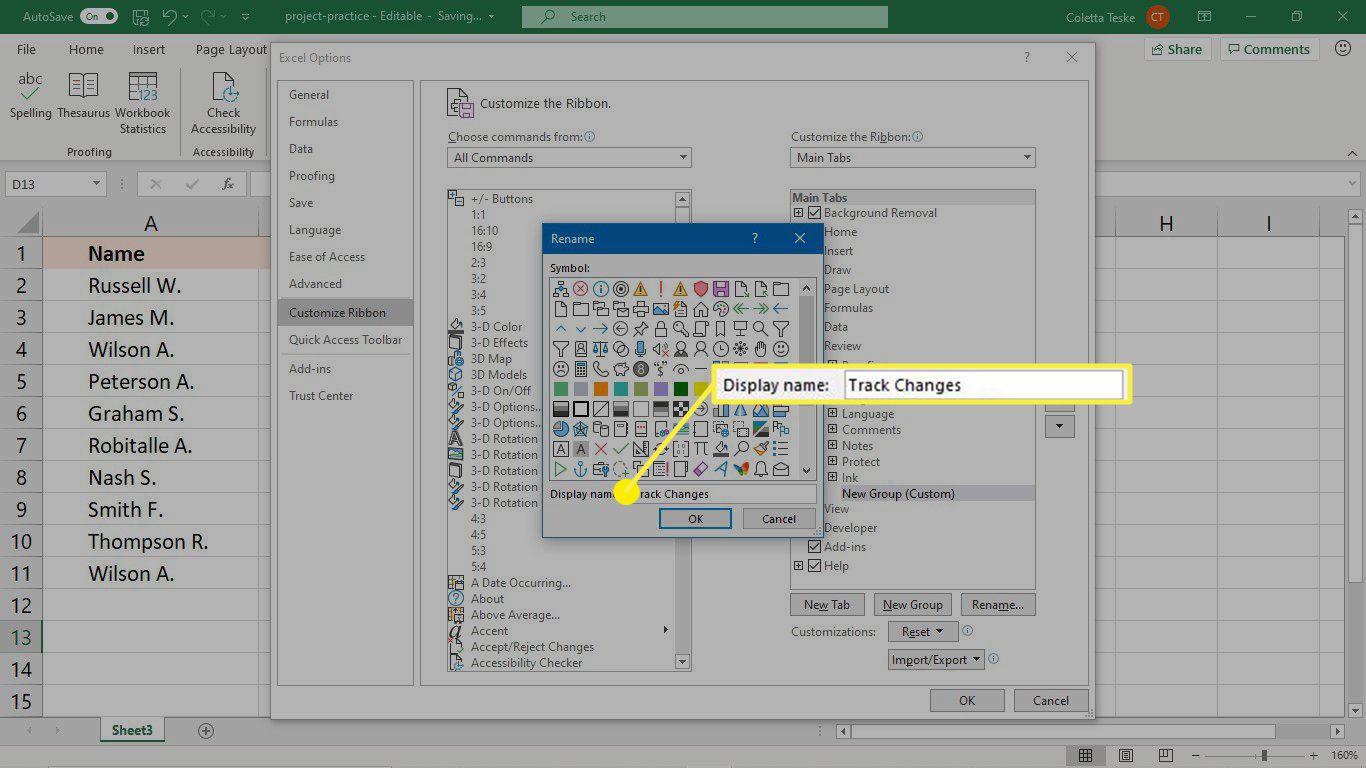Select the org chart symbol
The width and height of the screenshot is (1366, 768).
coord(561,289)
